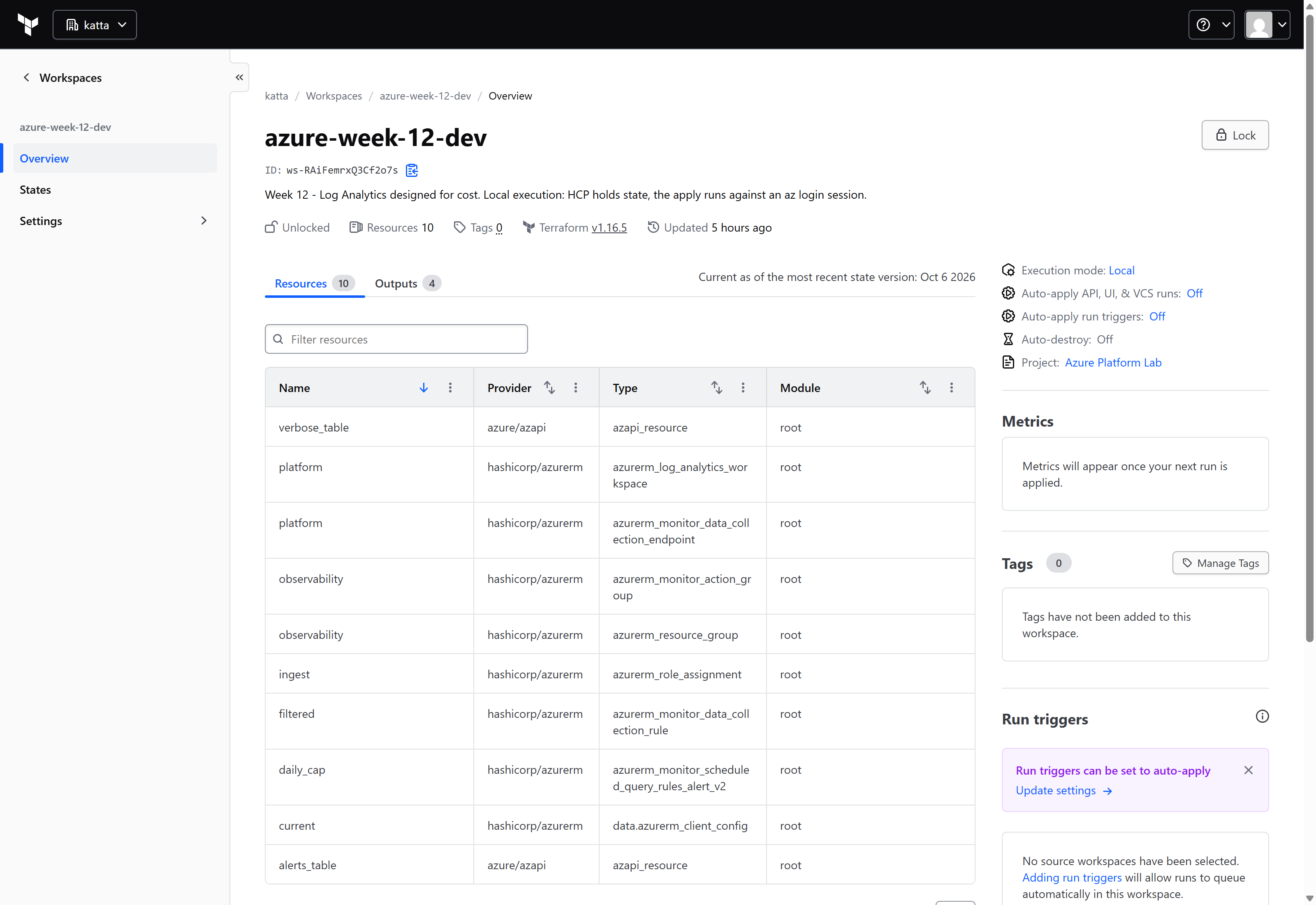1316x905 pixels.
Task: Copy the workspace ID with clipboard icon
Action: coord(412,170)
